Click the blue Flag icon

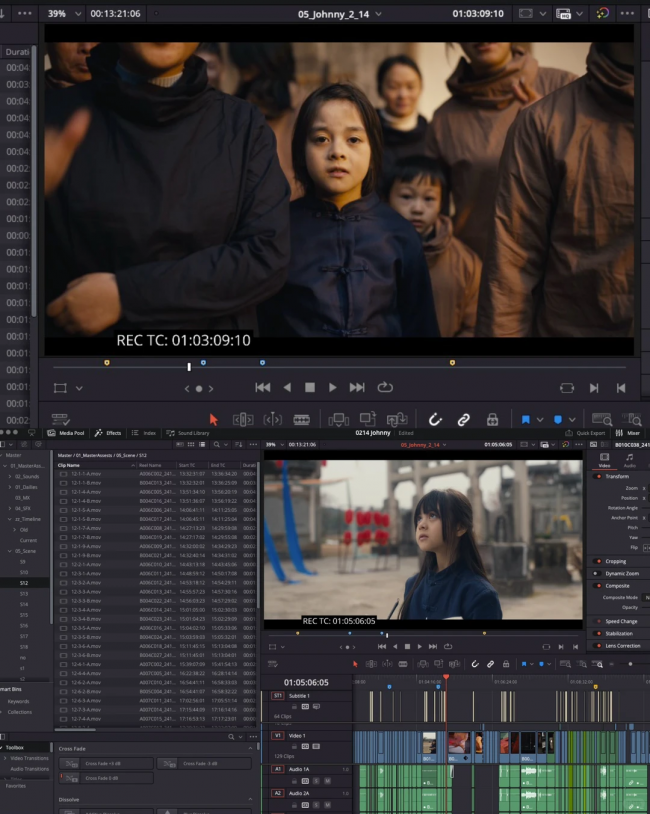point(526,420)
